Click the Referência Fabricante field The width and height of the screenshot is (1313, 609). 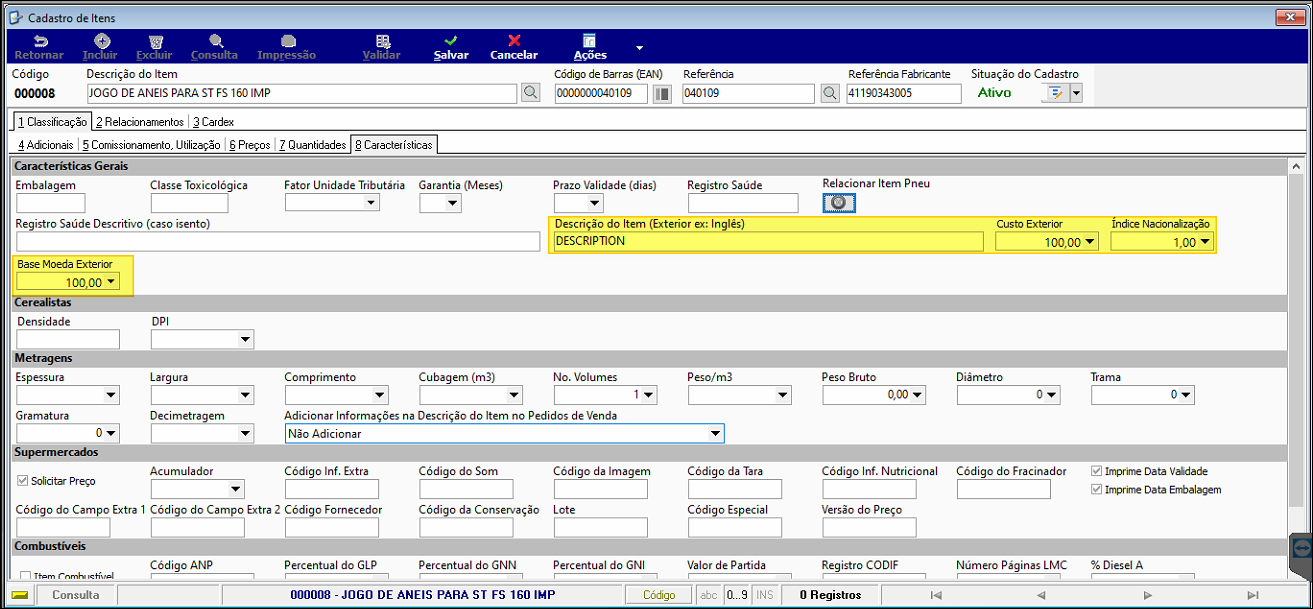point(903,93)
